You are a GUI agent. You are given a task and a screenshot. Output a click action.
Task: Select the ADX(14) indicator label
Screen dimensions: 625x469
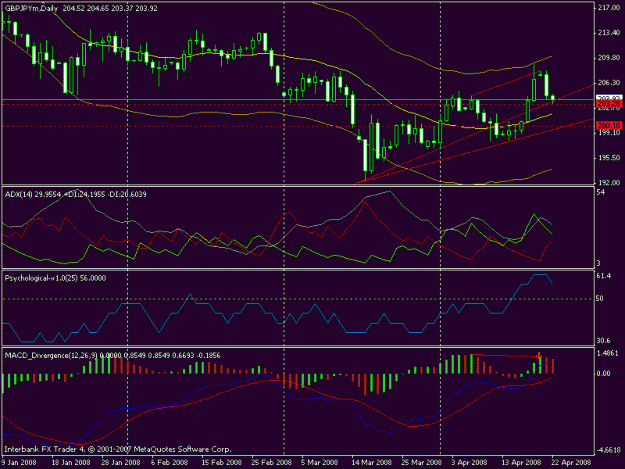(x=19, y=194)
